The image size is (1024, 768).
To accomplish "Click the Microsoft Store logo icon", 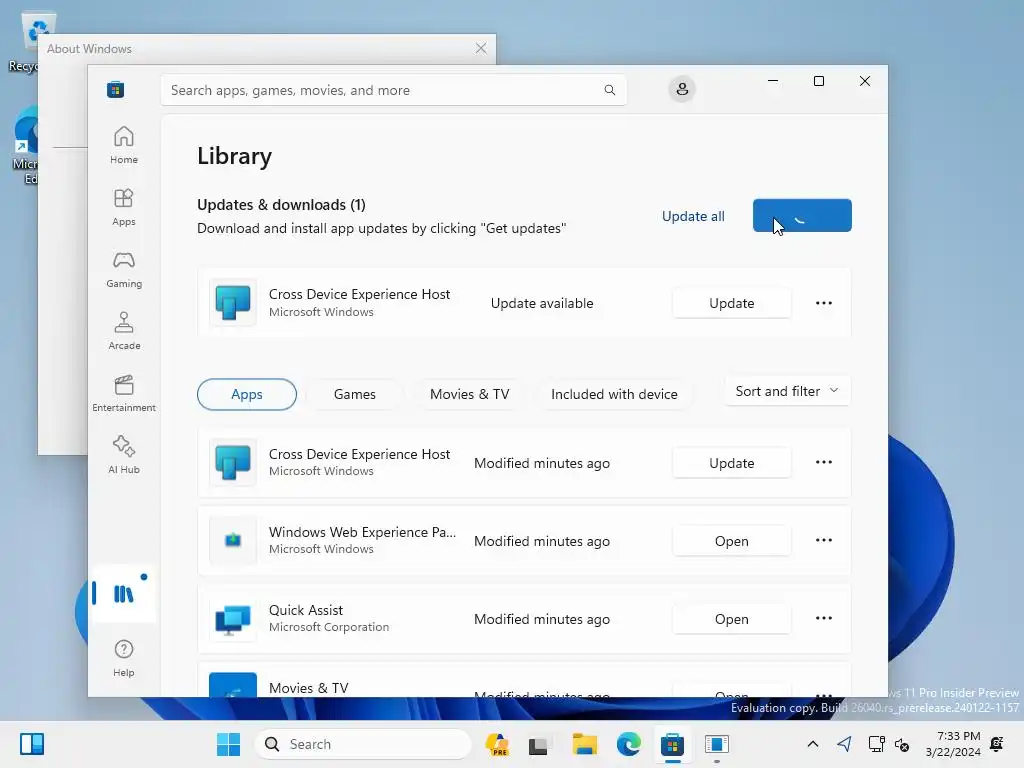I will point(116,89).
